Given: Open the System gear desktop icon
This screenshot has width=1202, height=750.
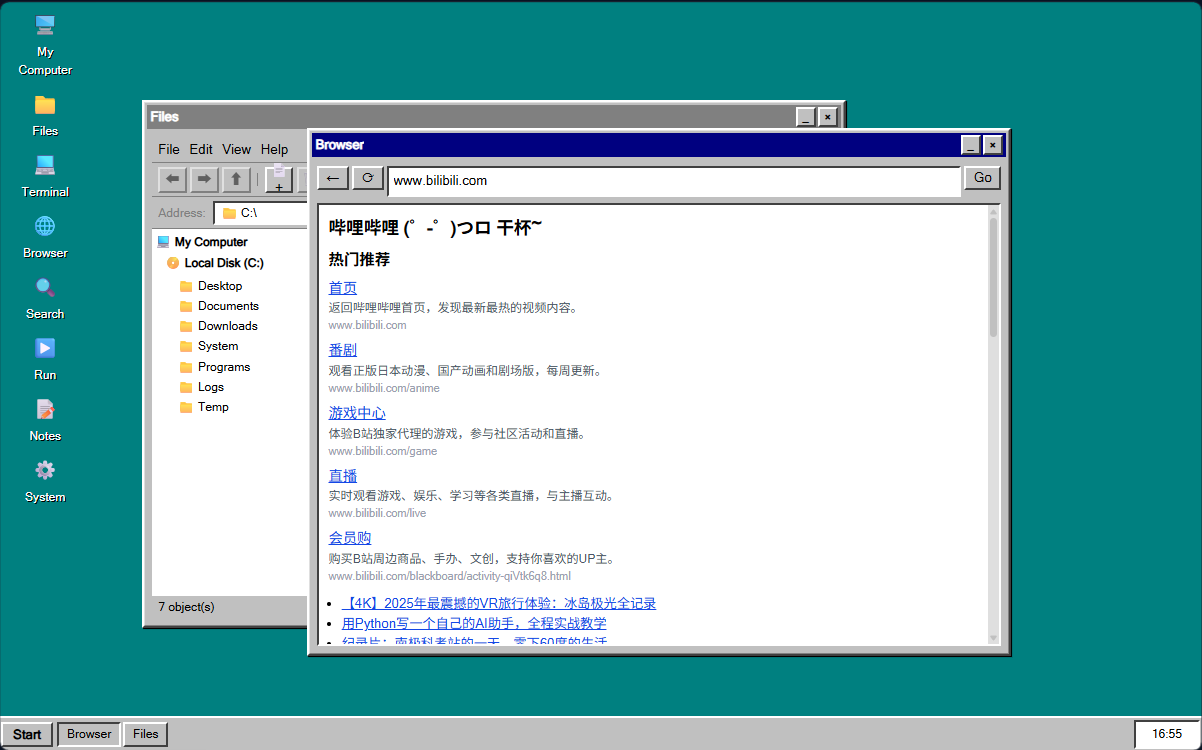Looking at the screenshot, I should [45, 481].
